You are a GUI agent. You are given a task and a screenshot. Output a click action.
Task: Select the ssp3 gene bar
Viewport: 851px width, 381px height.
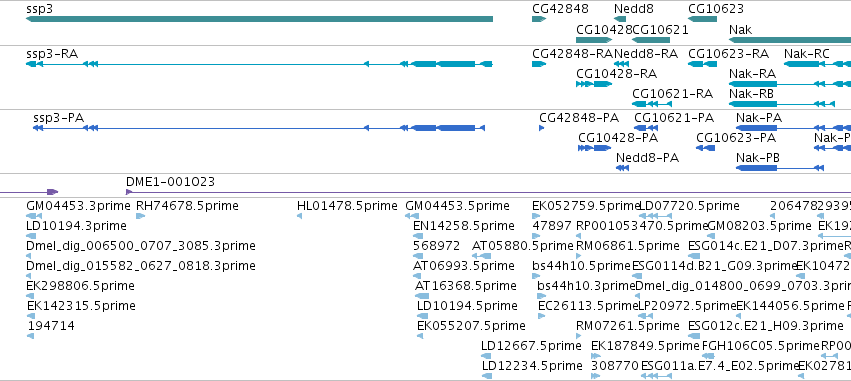[259, 19]
